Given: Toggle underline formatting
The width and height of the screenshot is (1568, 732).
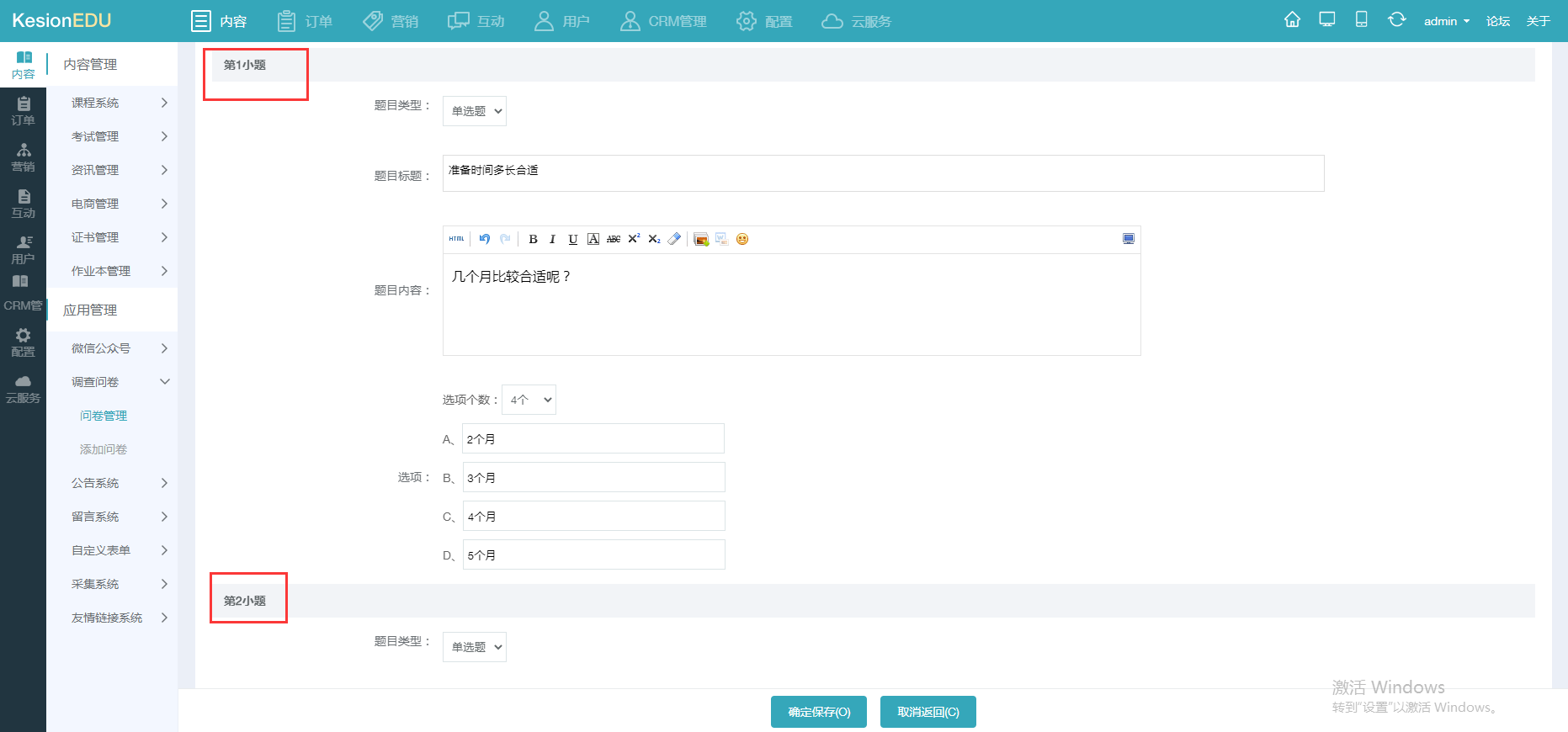Looking at the screenshot, I should coord(573,239).
